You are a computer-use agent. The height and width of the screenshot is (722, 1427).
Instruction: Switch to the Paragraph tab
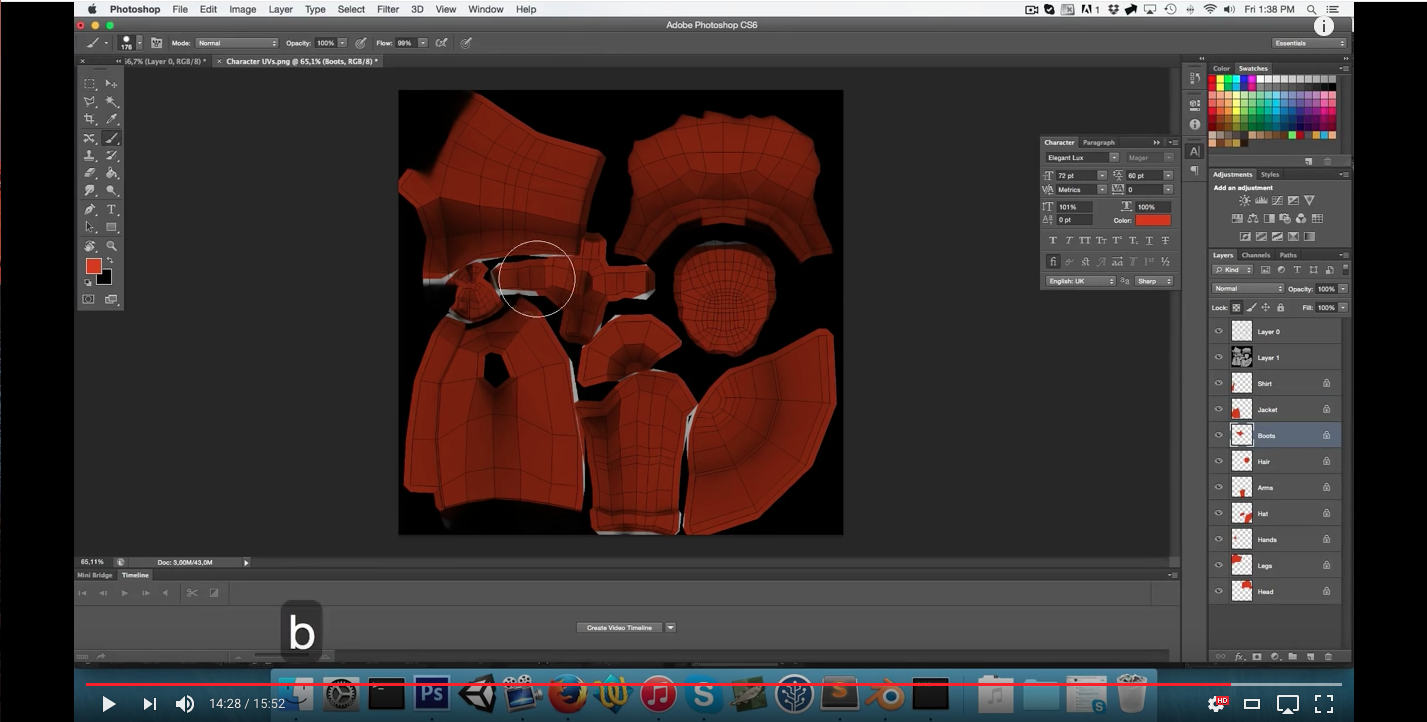point(1098,142)
